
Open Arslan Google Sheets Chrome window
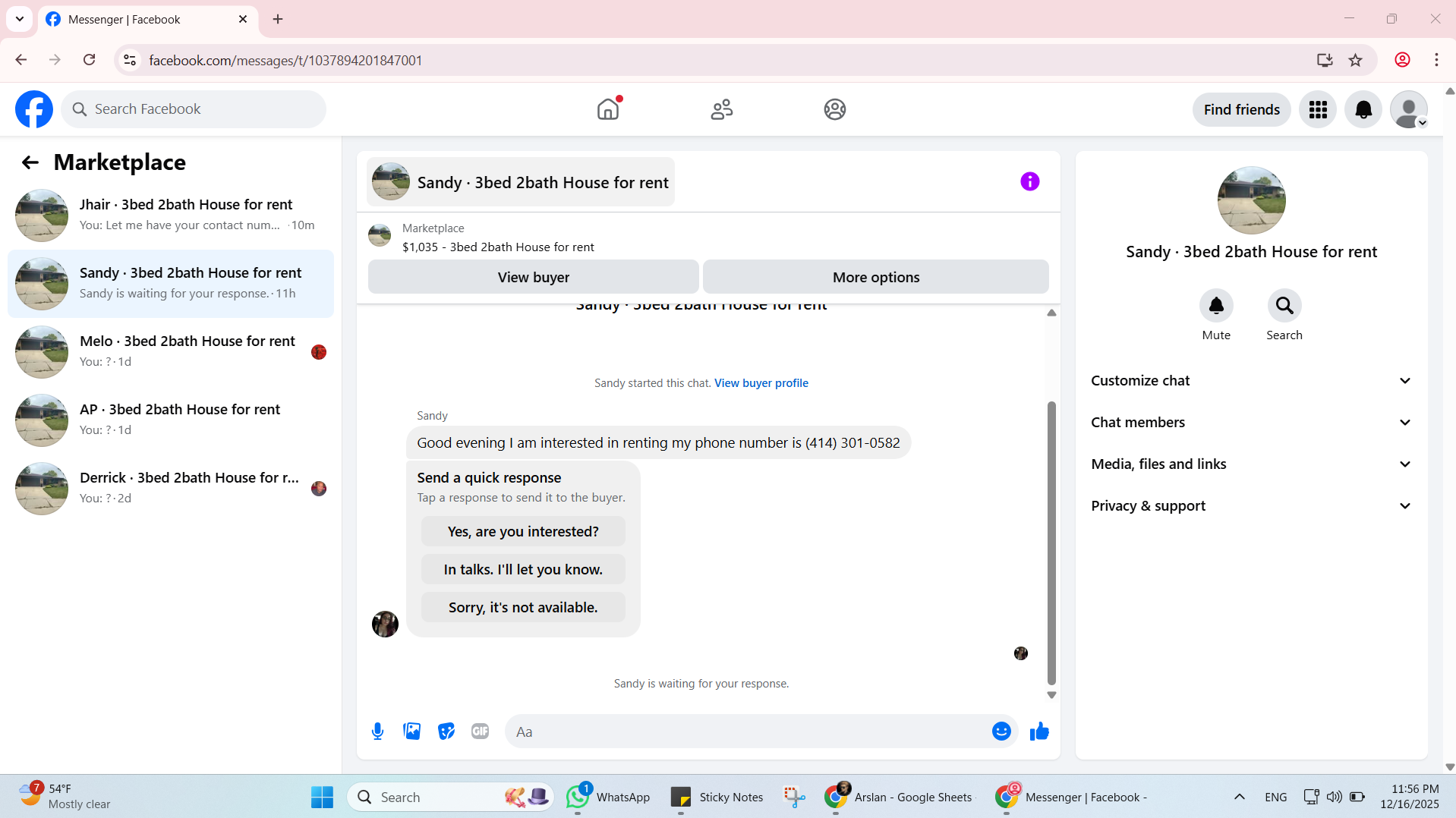(x=899, y=797)
